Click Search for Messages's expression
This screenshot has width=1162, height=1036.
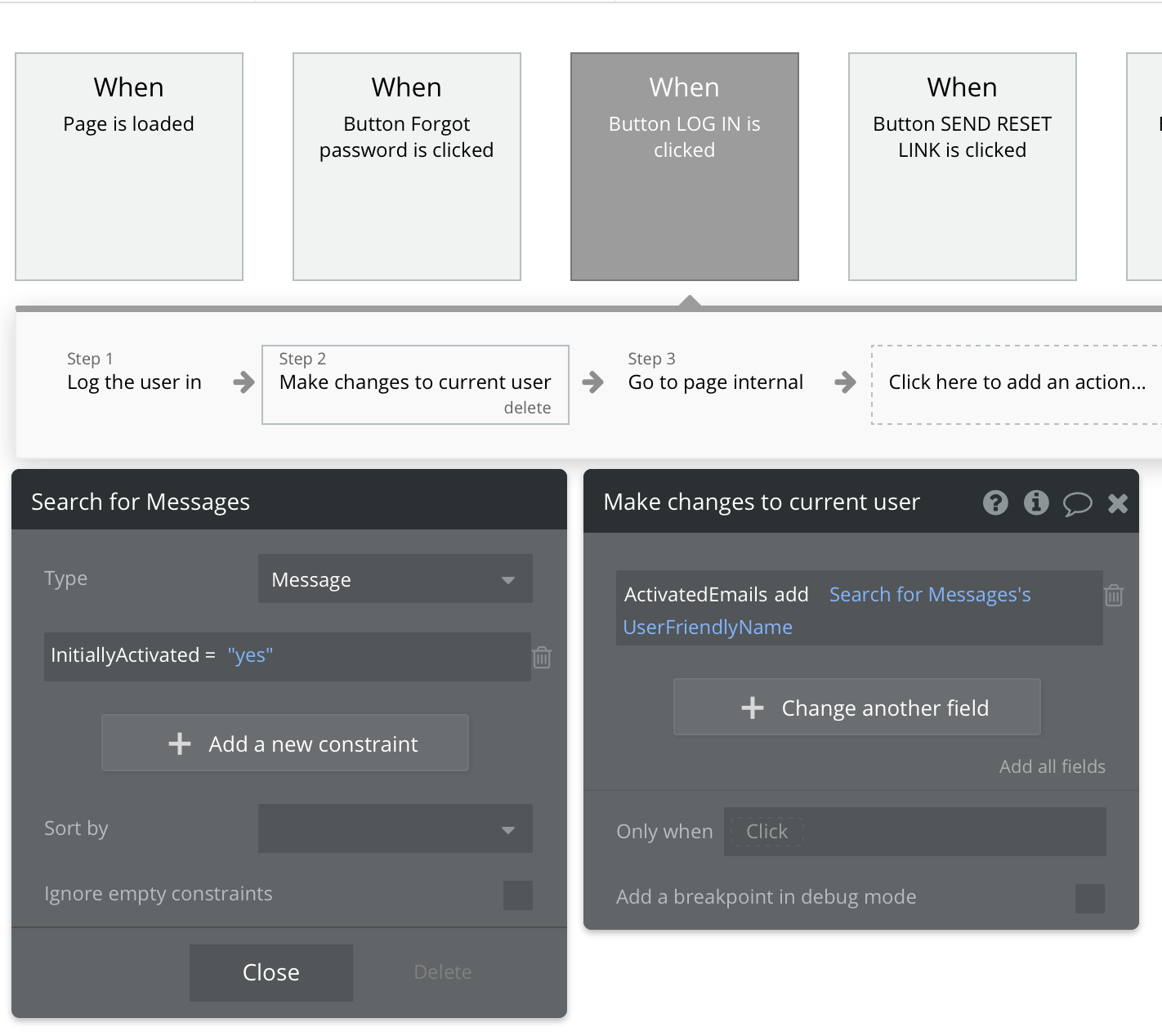click(930, 595)
